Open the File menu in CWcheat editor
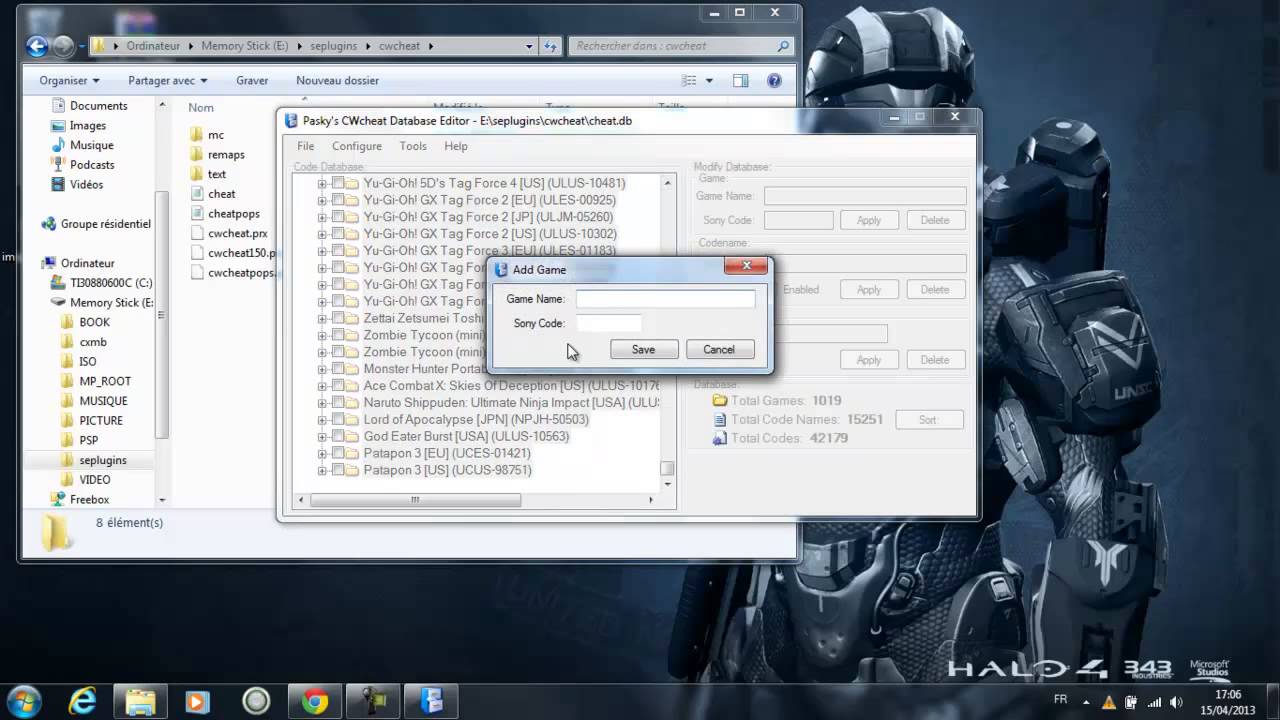Image resolution: width=1280 pixels, height=720 pixels. (x=305, y=146)
